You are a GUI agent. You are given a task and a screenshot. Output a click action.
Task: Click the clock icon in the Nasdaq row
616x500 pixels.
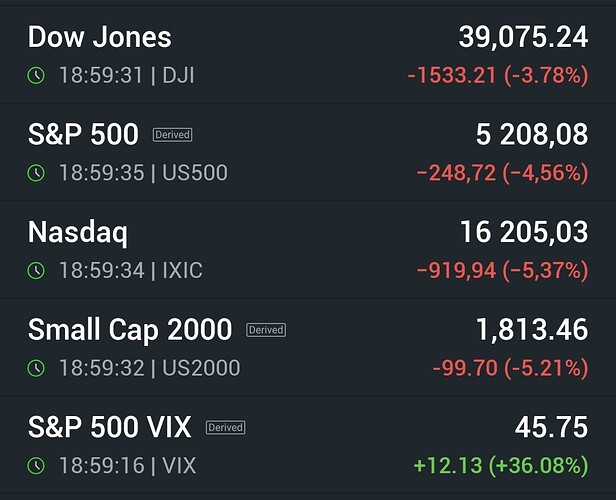36,270
